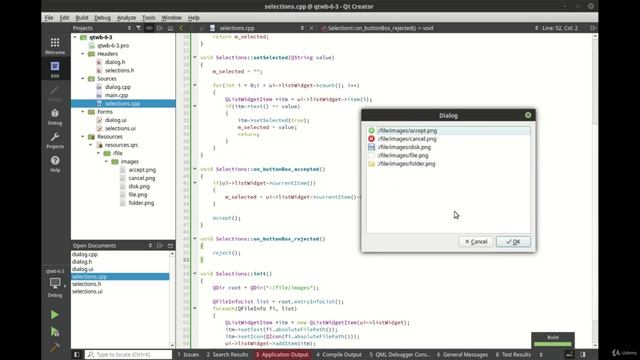Open the Window menu
This screenshot has width=640, height=360.
tap(171, 18)
